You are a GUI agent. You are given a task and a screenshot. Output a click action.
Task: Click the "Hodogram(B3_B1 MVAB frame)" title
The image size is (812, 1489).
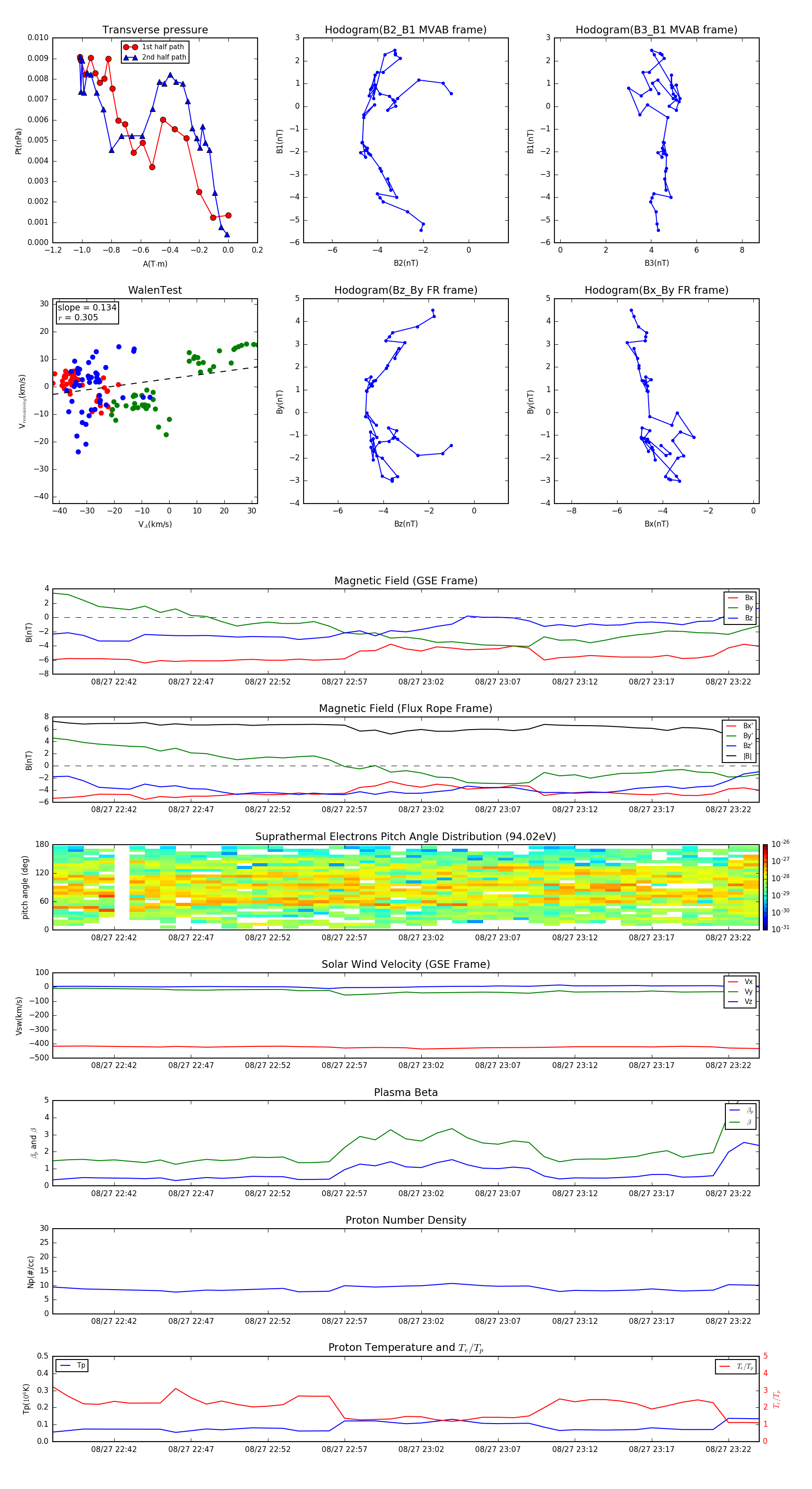656,30
